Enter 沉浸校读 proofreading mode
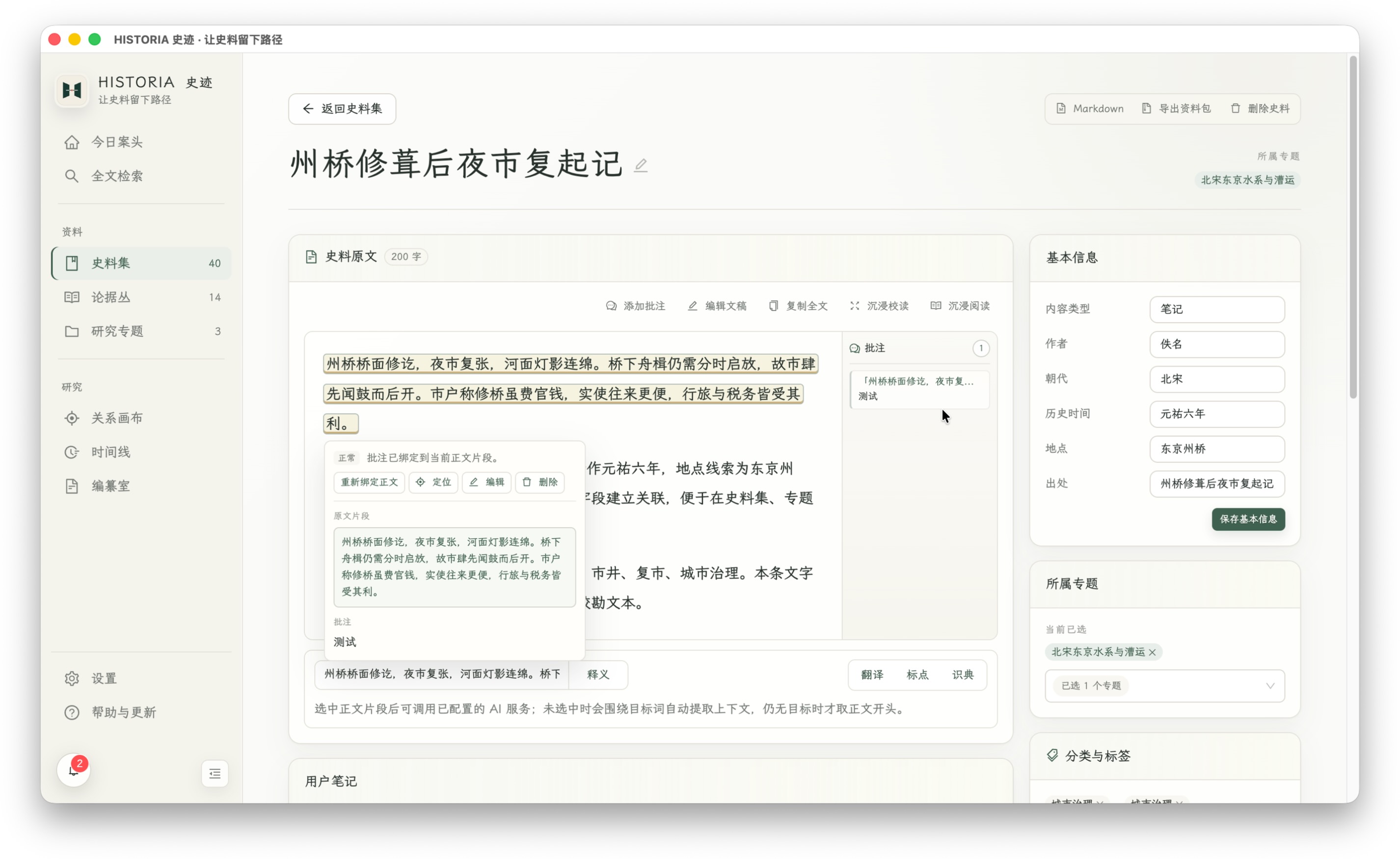The image size is (1400, 859). [x=879, y=306]
